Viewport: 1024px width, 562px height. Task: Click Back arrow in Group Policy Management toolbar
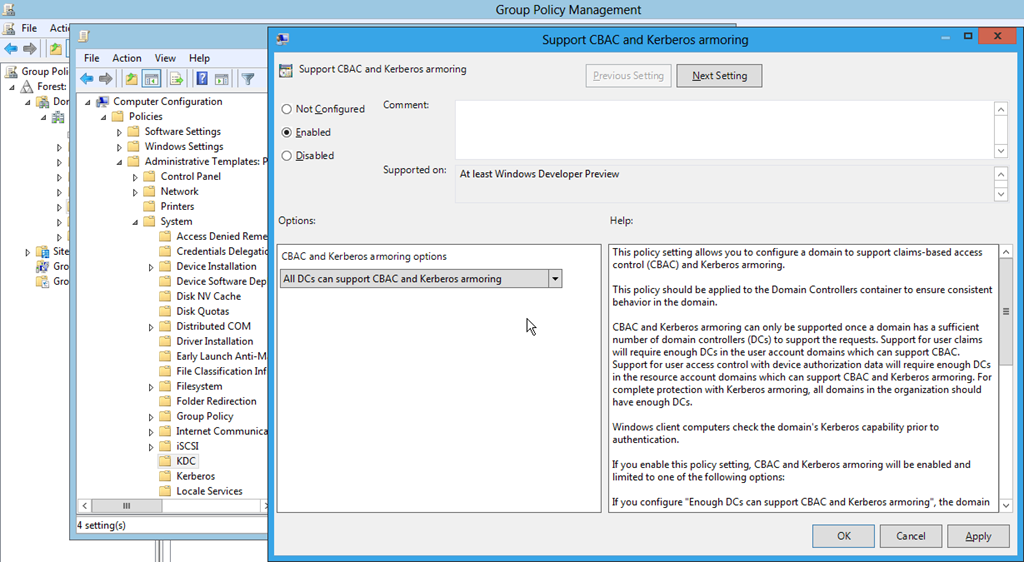11,49
